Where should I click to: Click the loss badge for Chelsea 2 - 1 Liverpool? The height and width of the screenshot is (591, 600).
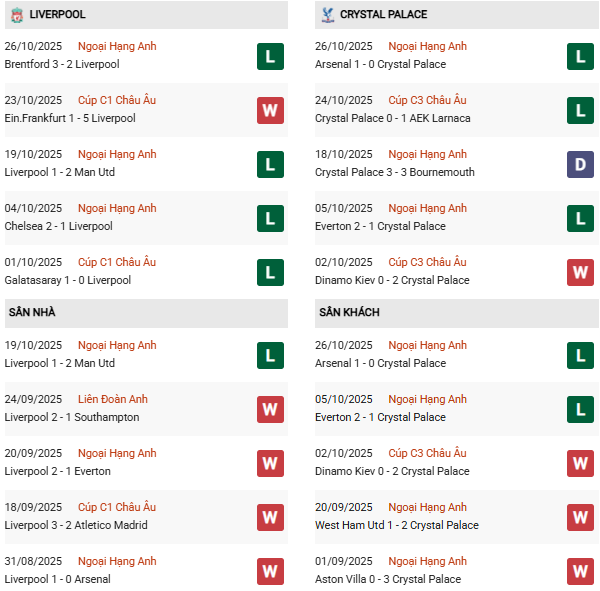click(270, 218)
